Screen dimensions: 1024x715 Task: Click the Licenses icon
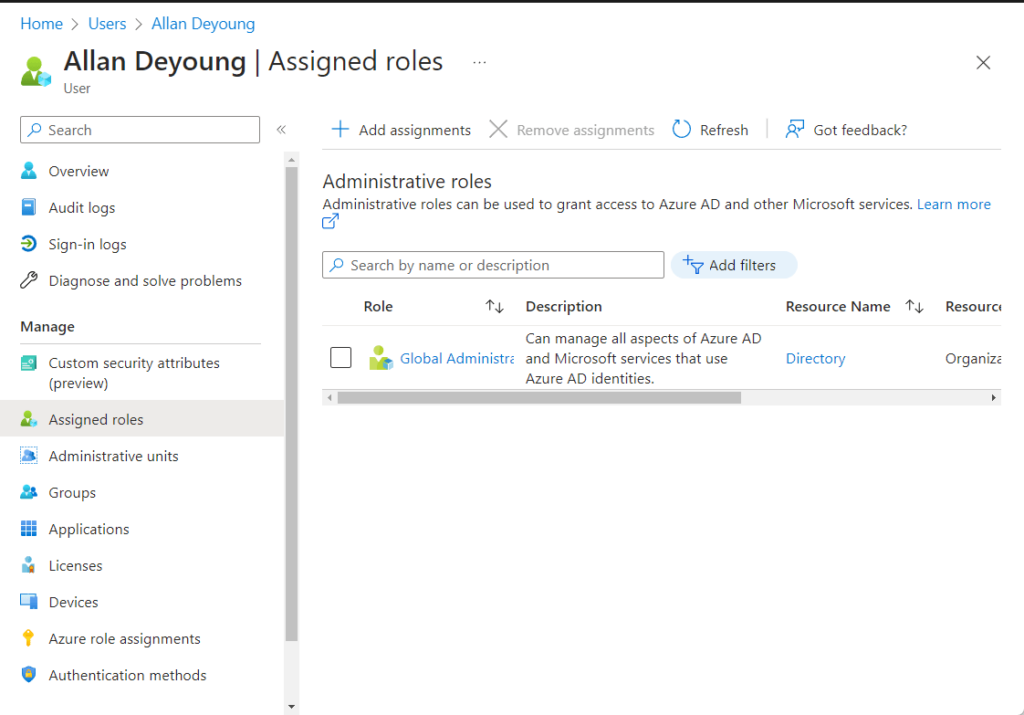point(29,565)
